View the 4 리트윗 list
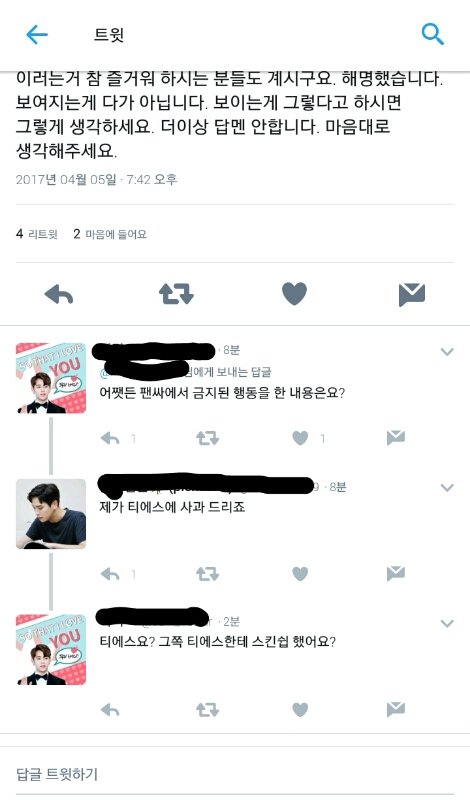The image size is (470, 800). (36, 234)
